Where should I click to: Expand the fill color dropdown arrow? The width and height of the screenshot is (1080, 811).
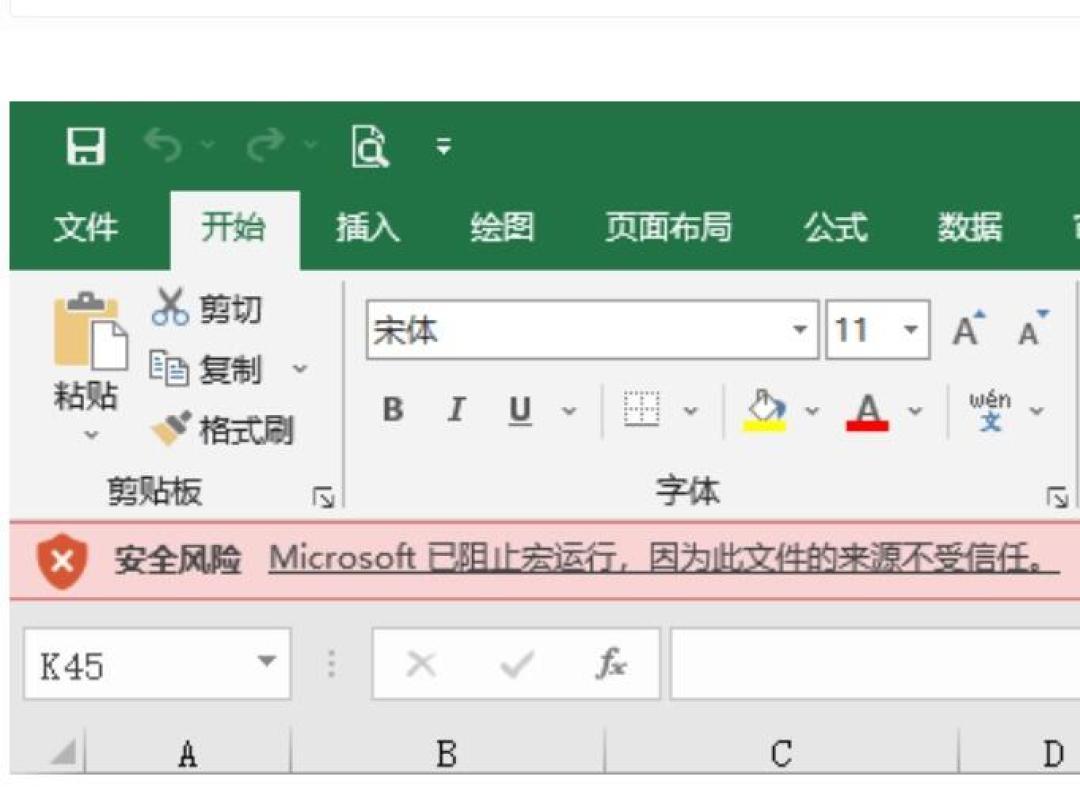pyautogui.click(x=812, y=411)
